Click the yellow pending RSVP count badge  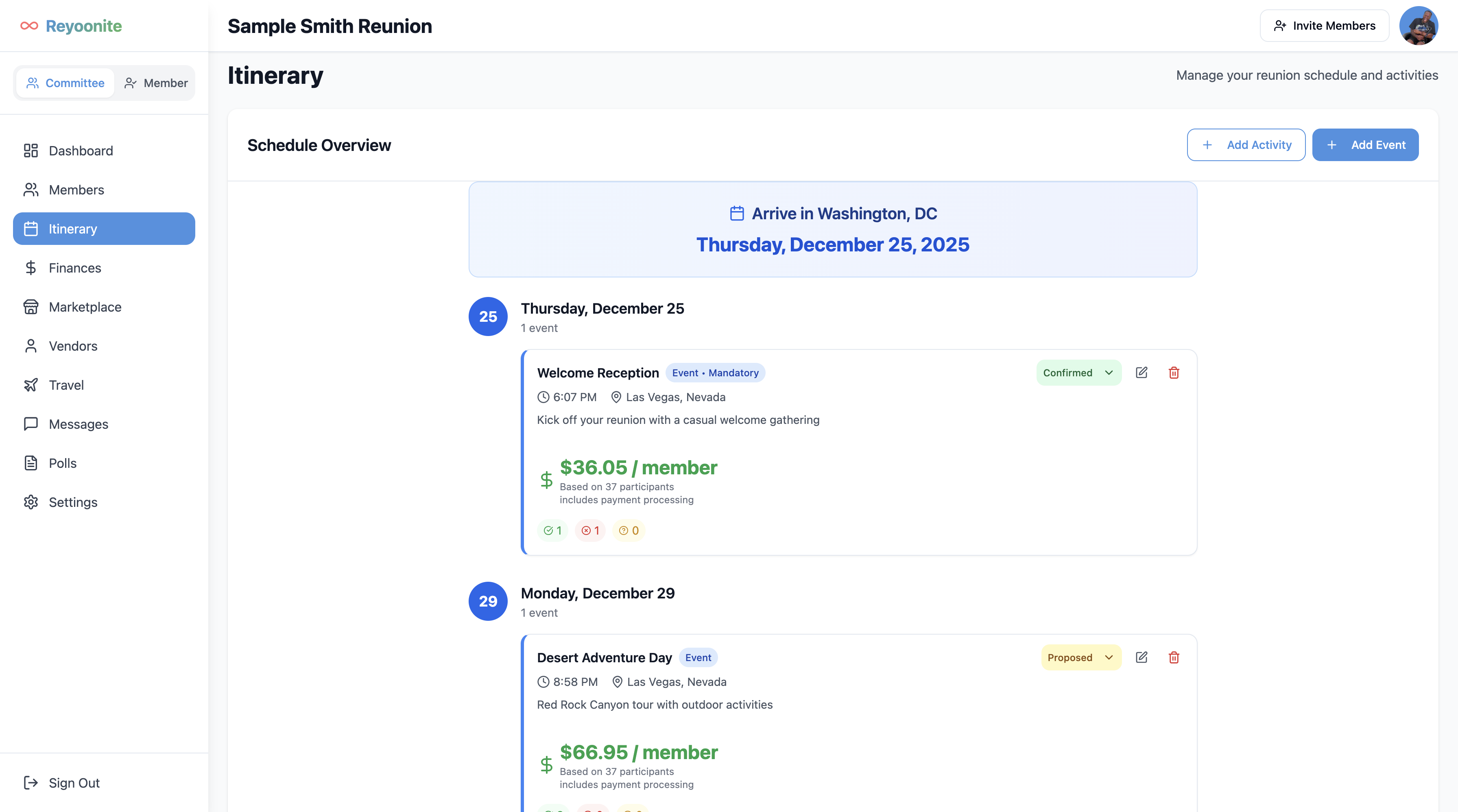(628, 530)
